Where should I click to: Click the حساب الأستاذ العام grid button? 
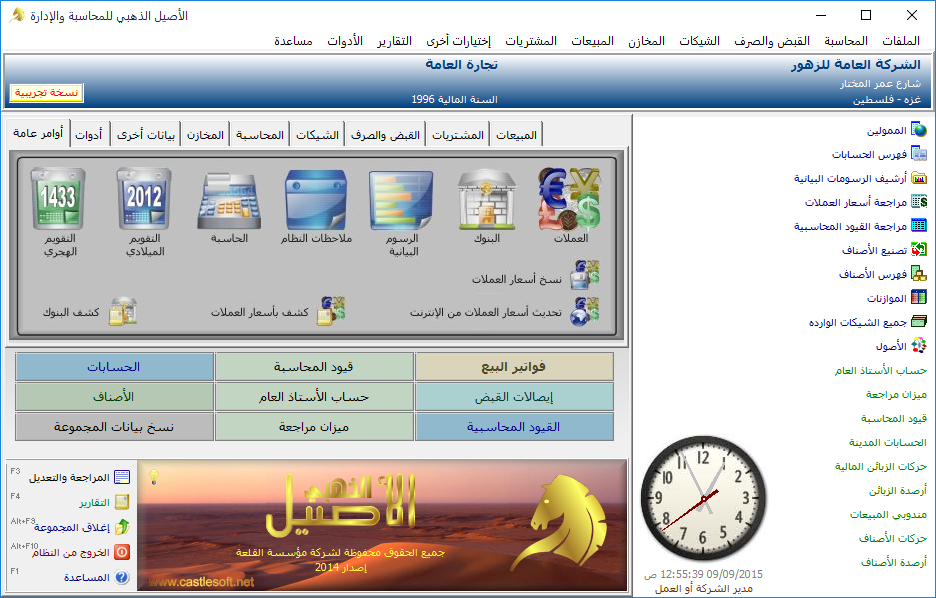tap(314, 396)
